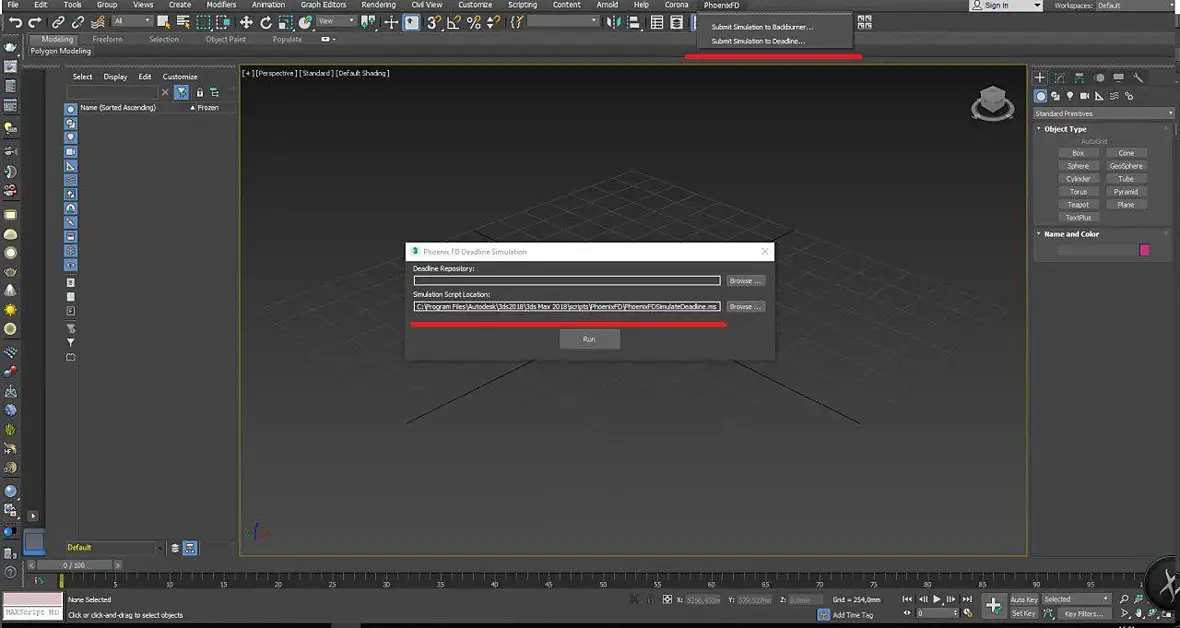Select the Select and Link tool
Viewport: 1180px width, 628px height.
pyautogui.click(x=59, y=23)
